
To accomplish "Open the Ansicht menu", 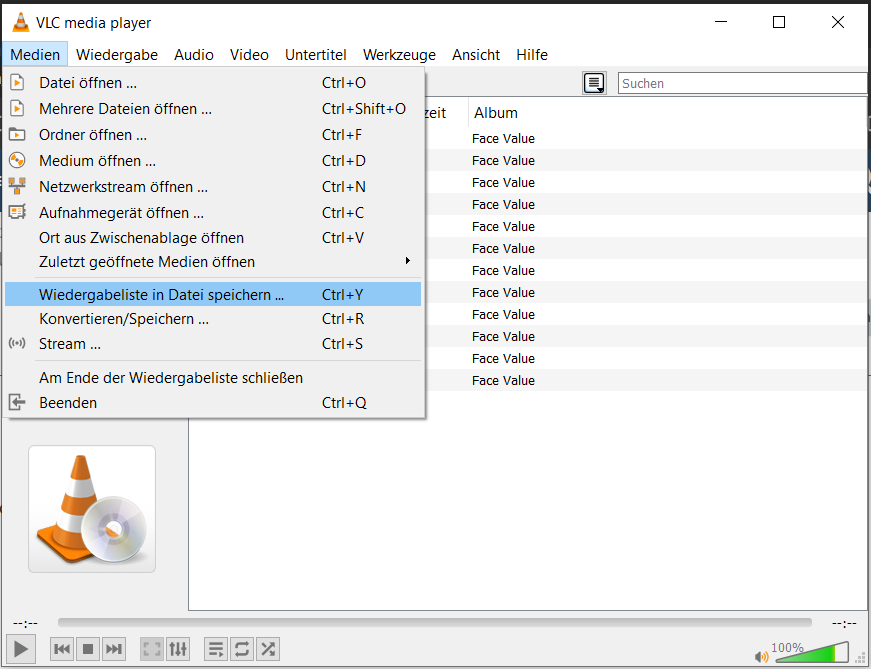I will [x=476, y=54].
